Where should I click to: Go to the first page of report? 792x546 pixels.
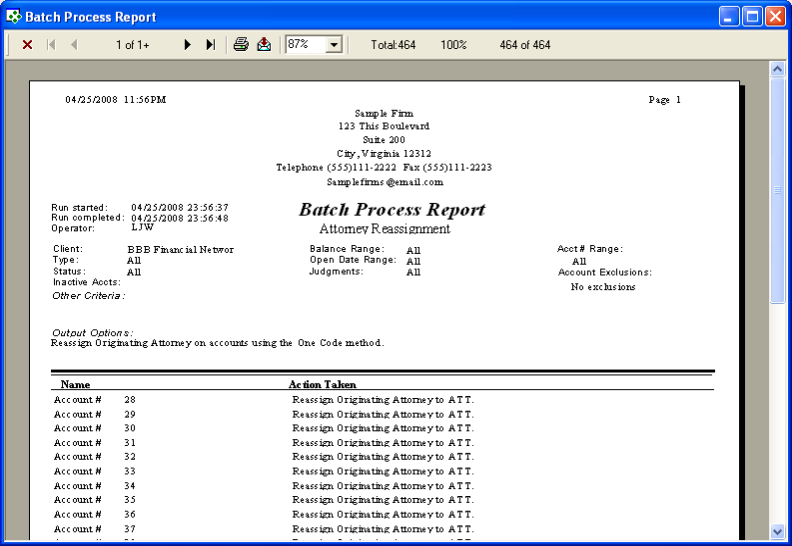pyautogui.click(x=51, y=45)
